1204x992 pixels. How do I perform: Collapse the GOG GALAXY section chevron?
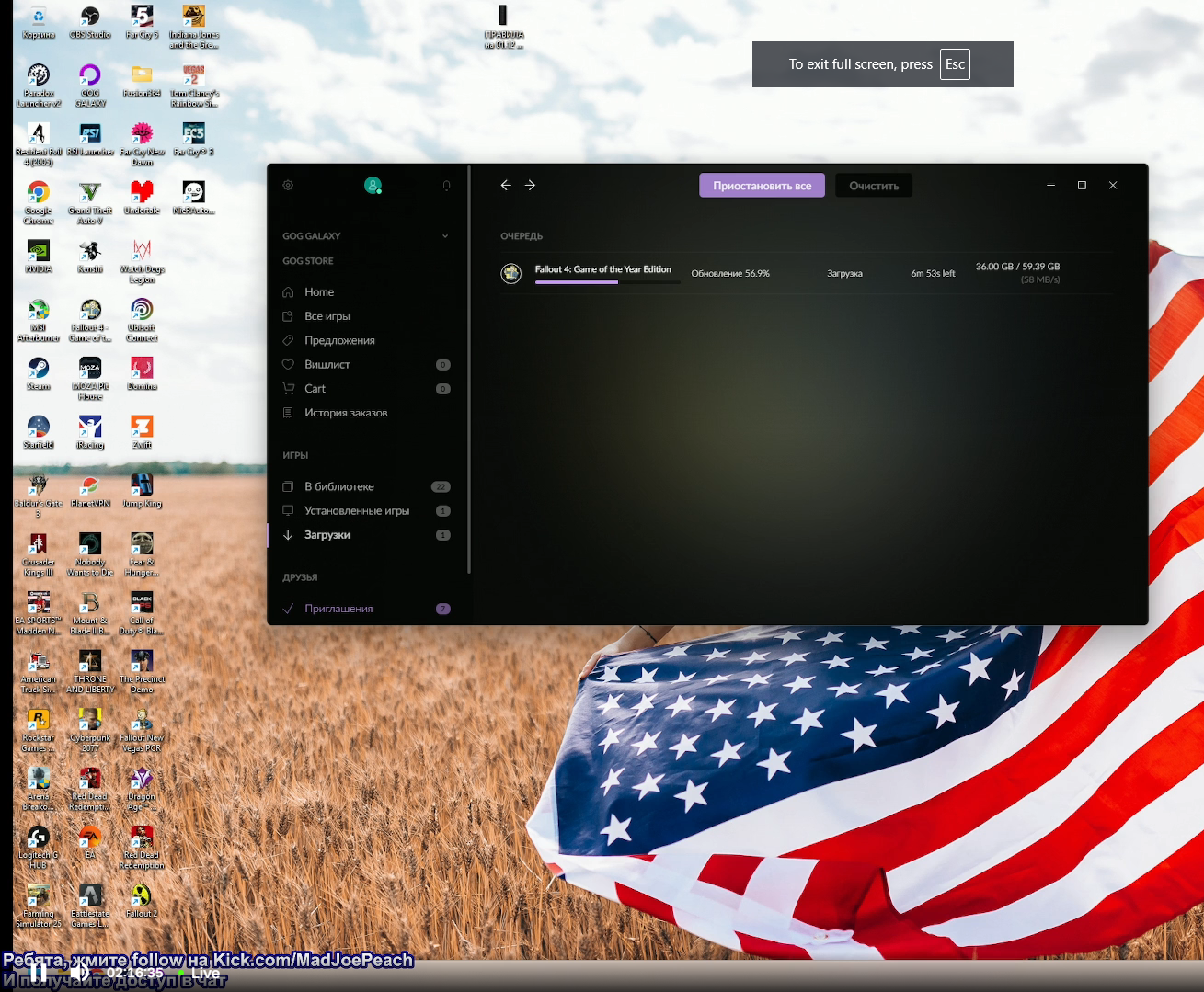tap(445, 236)
